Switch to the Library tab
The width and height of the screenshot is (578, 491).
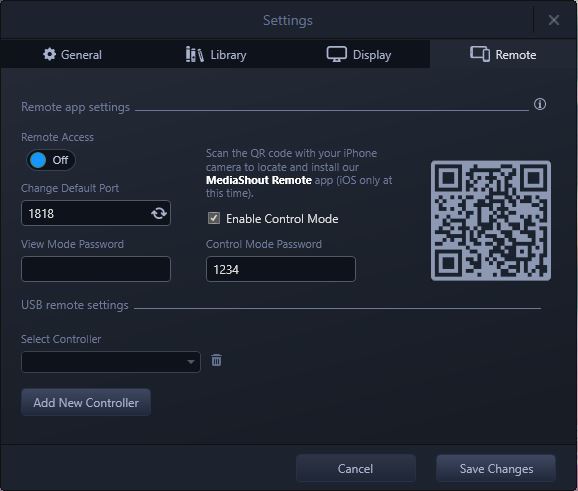tap(215, 55)
